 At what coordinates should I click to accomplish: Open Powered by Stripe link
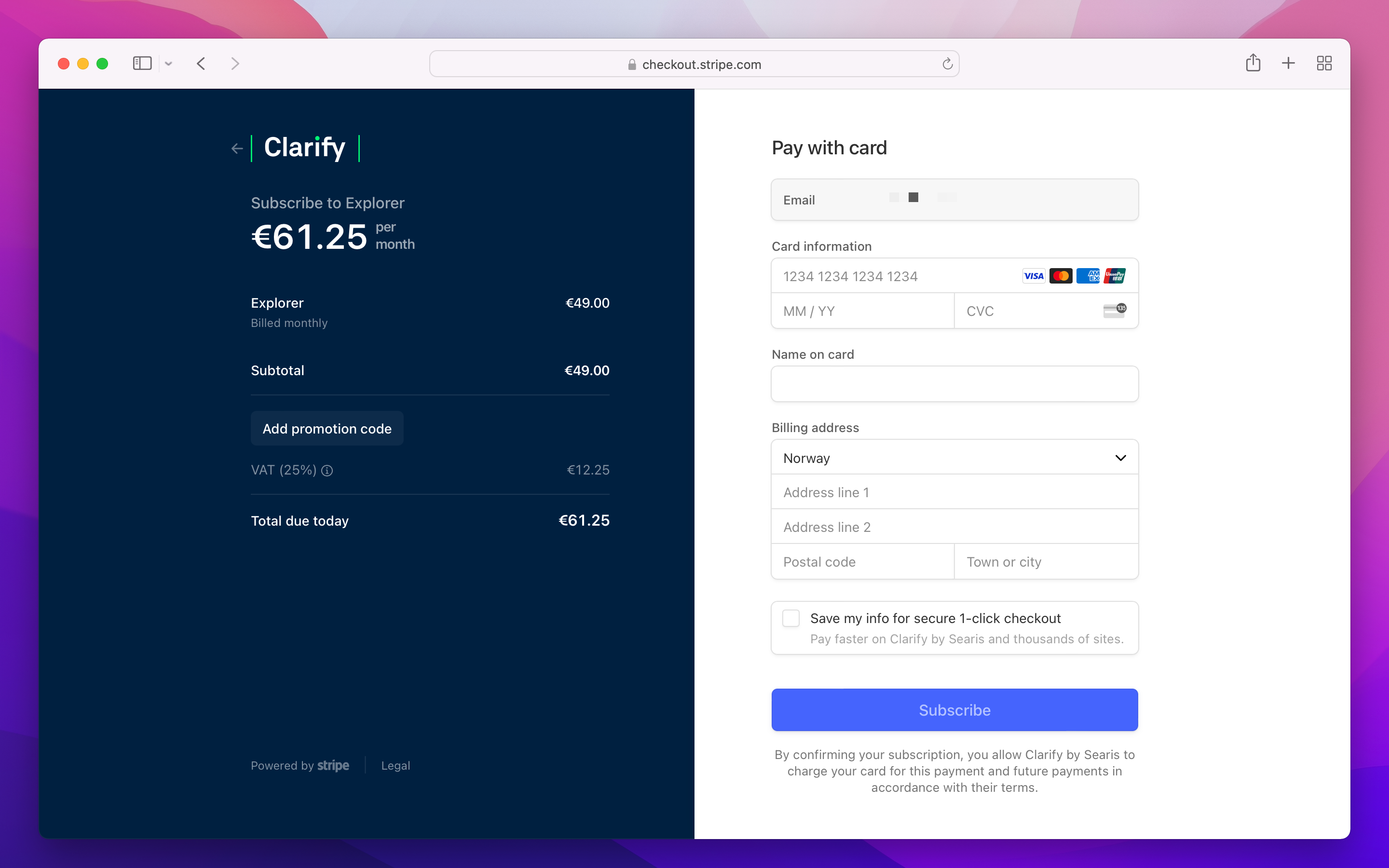click(300, 765)
